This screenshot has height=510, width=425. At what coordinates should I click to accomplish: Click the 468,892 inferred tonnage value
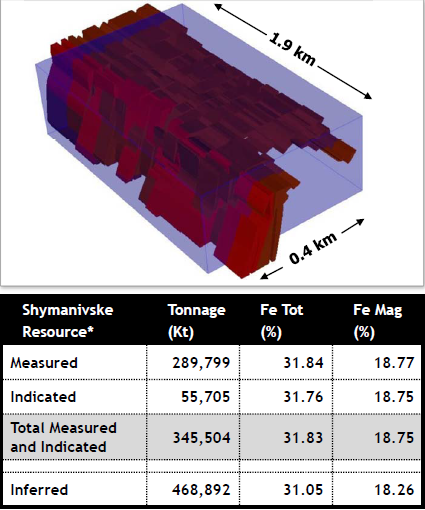click(x=201, y=490)
